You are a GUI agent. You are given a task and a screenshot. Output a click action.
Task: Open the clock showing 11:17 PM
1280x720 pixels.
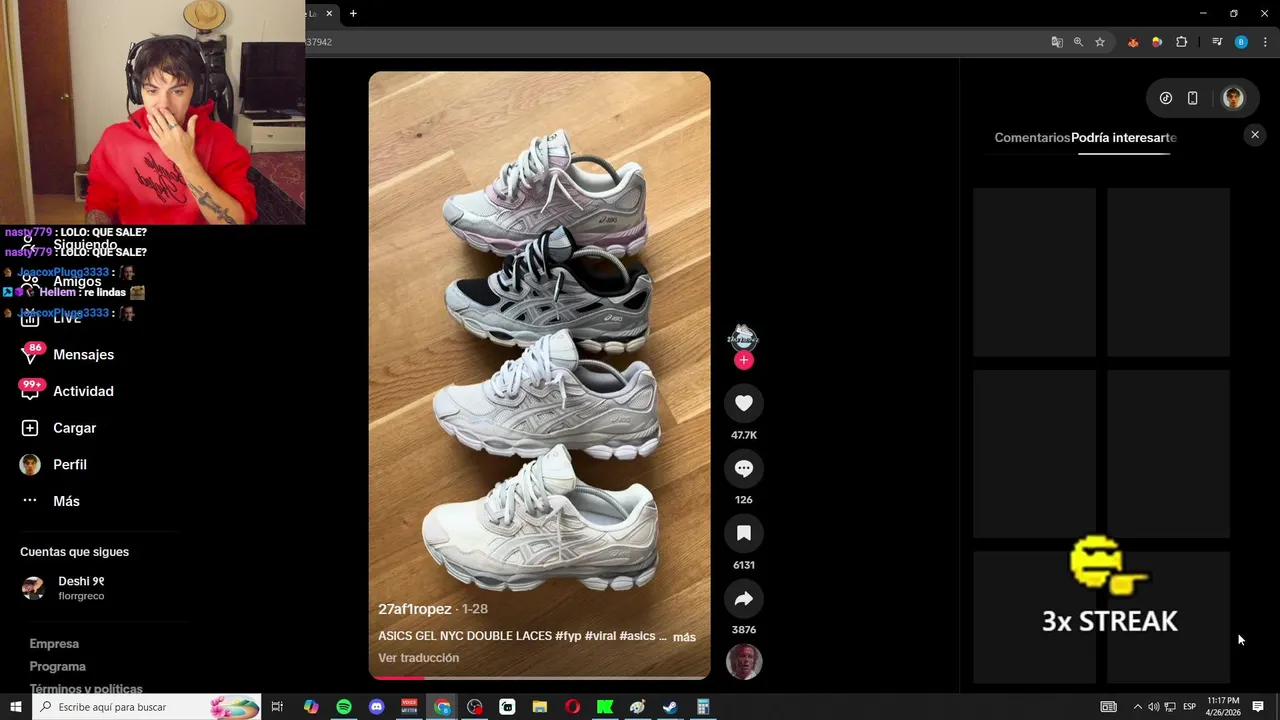pyautogui.click(x=1223, y=707)
